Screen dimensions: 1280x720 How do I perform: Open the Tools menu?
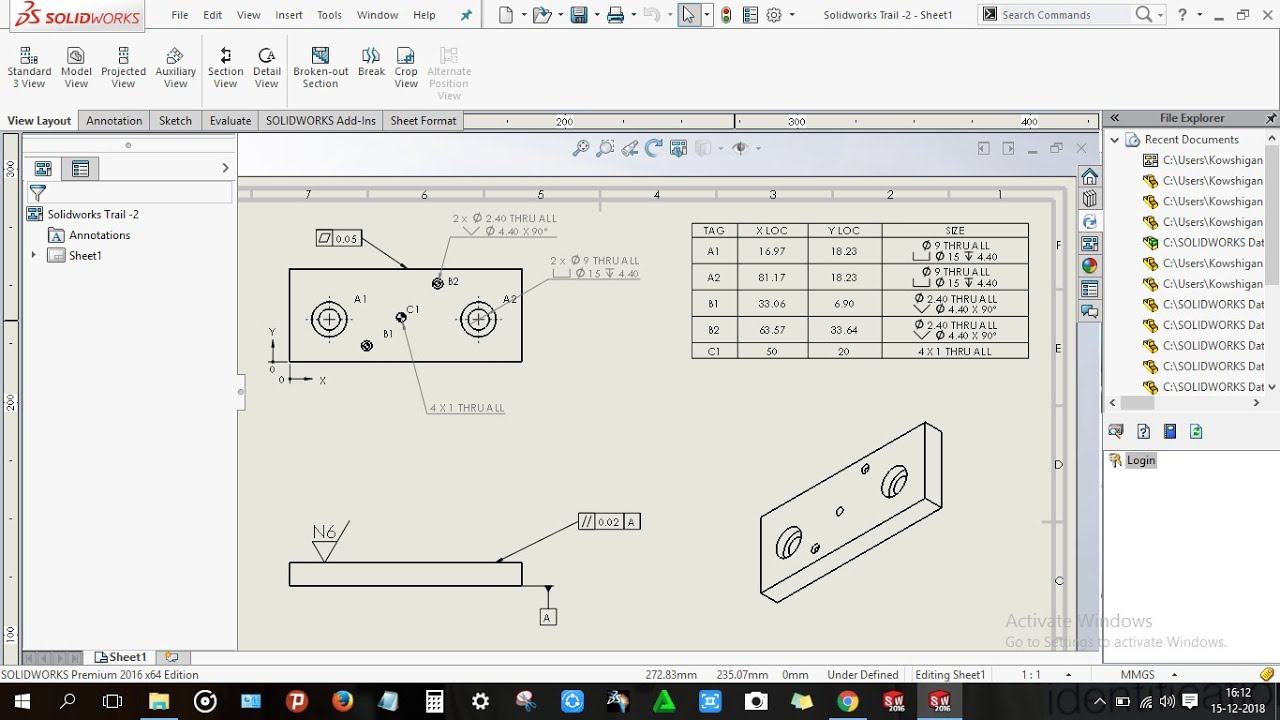pos(329,15)
